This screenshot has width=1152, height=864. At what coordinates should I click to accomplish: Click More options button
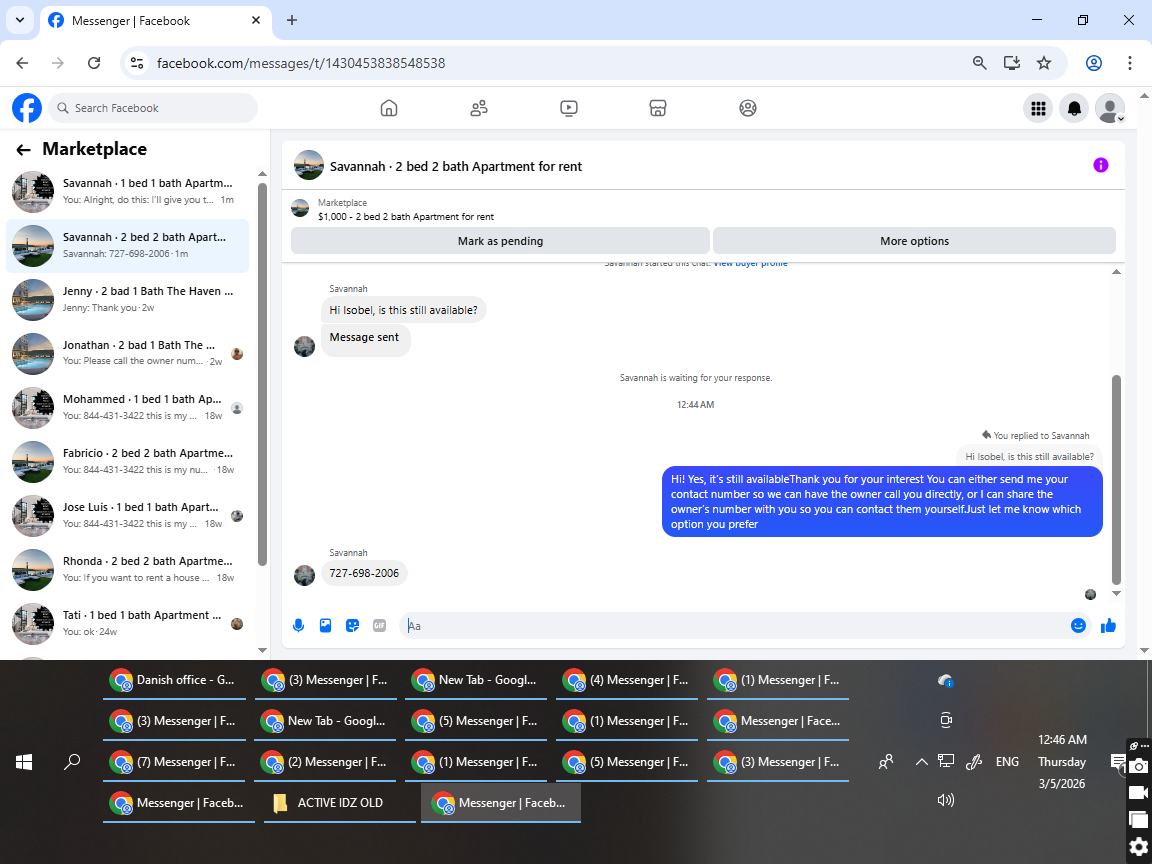pyautogui.click(x=914, y=241)
